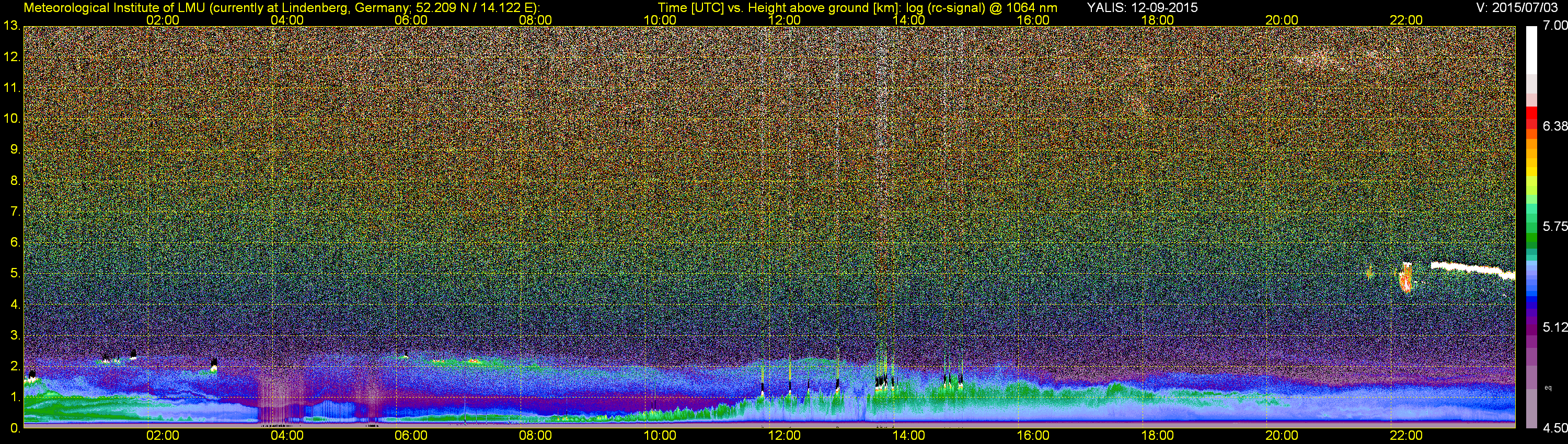Screen dimensions: 1568x444
Task: Click the 14:00 label on the lower time axis
Action: coord(909,436)
